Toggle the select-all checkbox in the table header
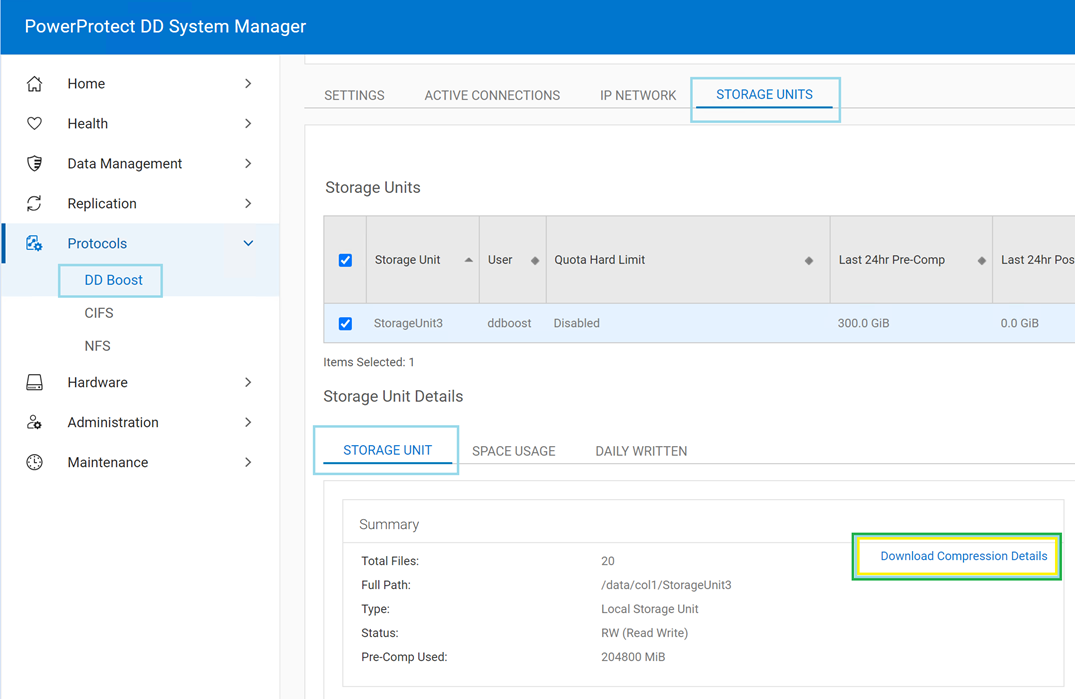 tap(344, 259)
